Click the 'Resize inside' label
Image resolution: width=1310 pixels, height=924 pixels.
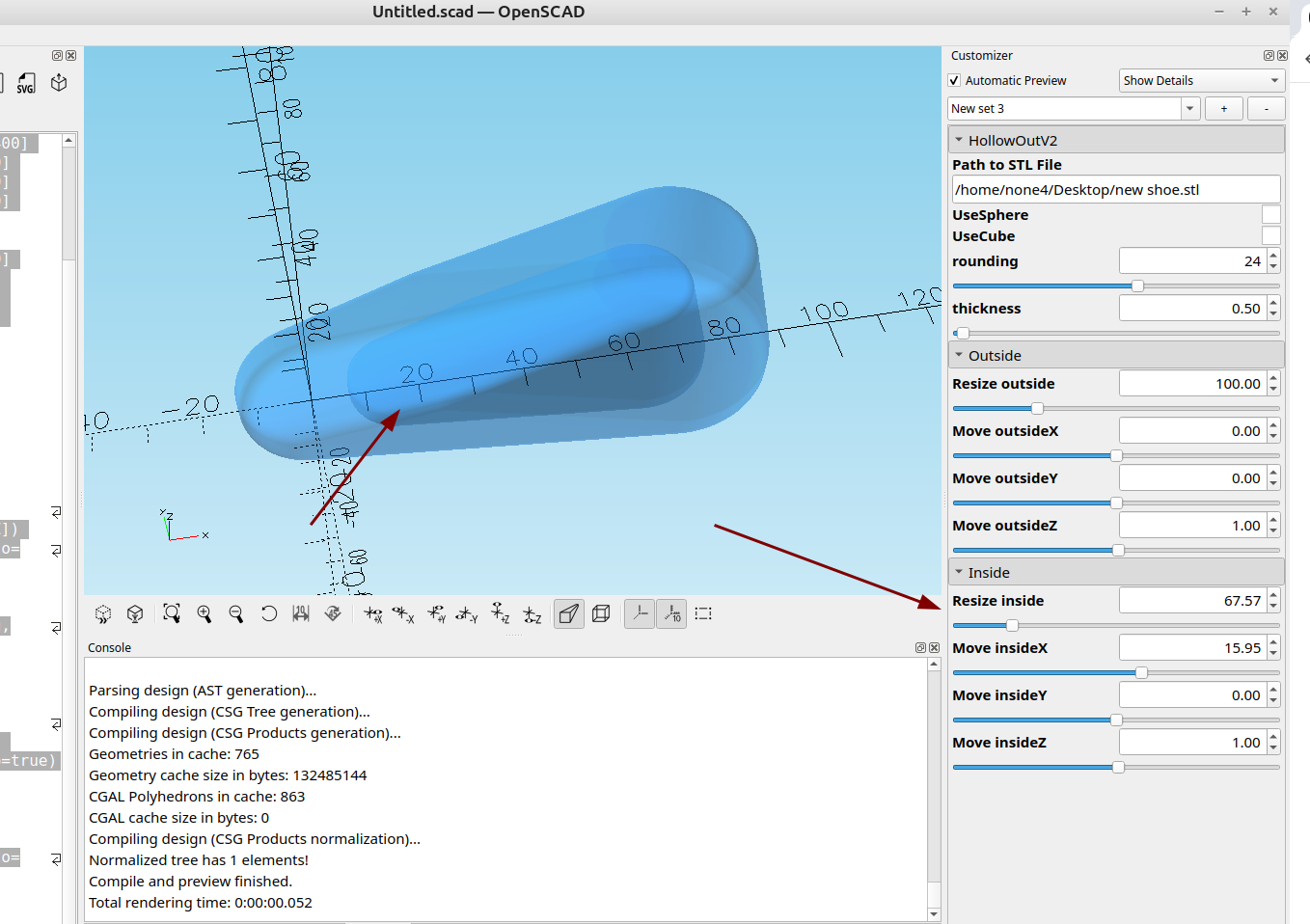(x=997, y=601)
